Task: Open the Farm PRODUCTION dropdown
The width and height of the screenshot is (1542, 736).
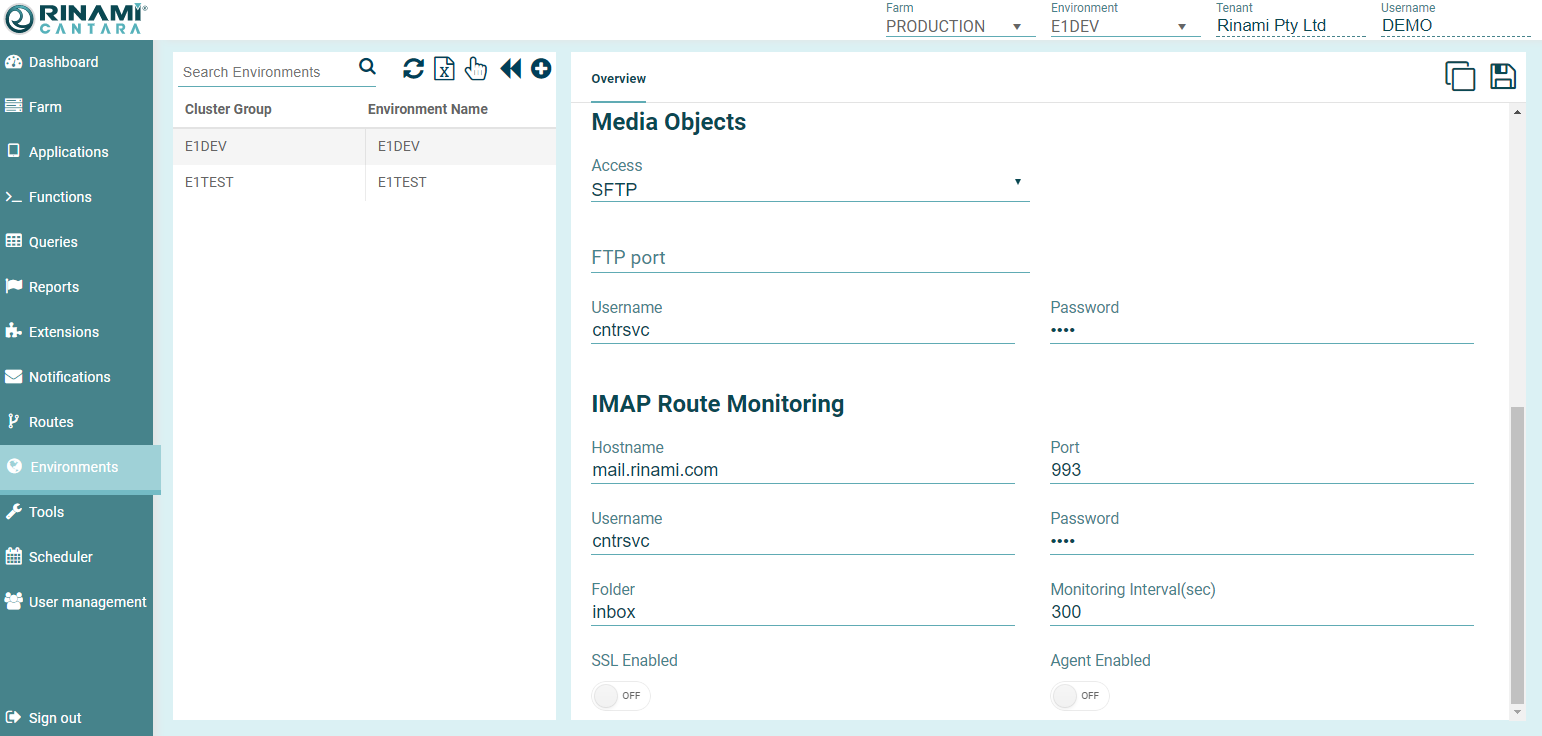Action: tap(959, 26)
